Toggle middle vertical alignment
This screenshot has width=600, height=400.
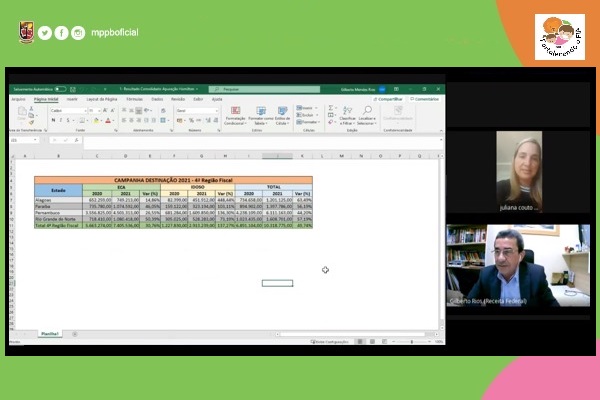click(x=131, y=111)
